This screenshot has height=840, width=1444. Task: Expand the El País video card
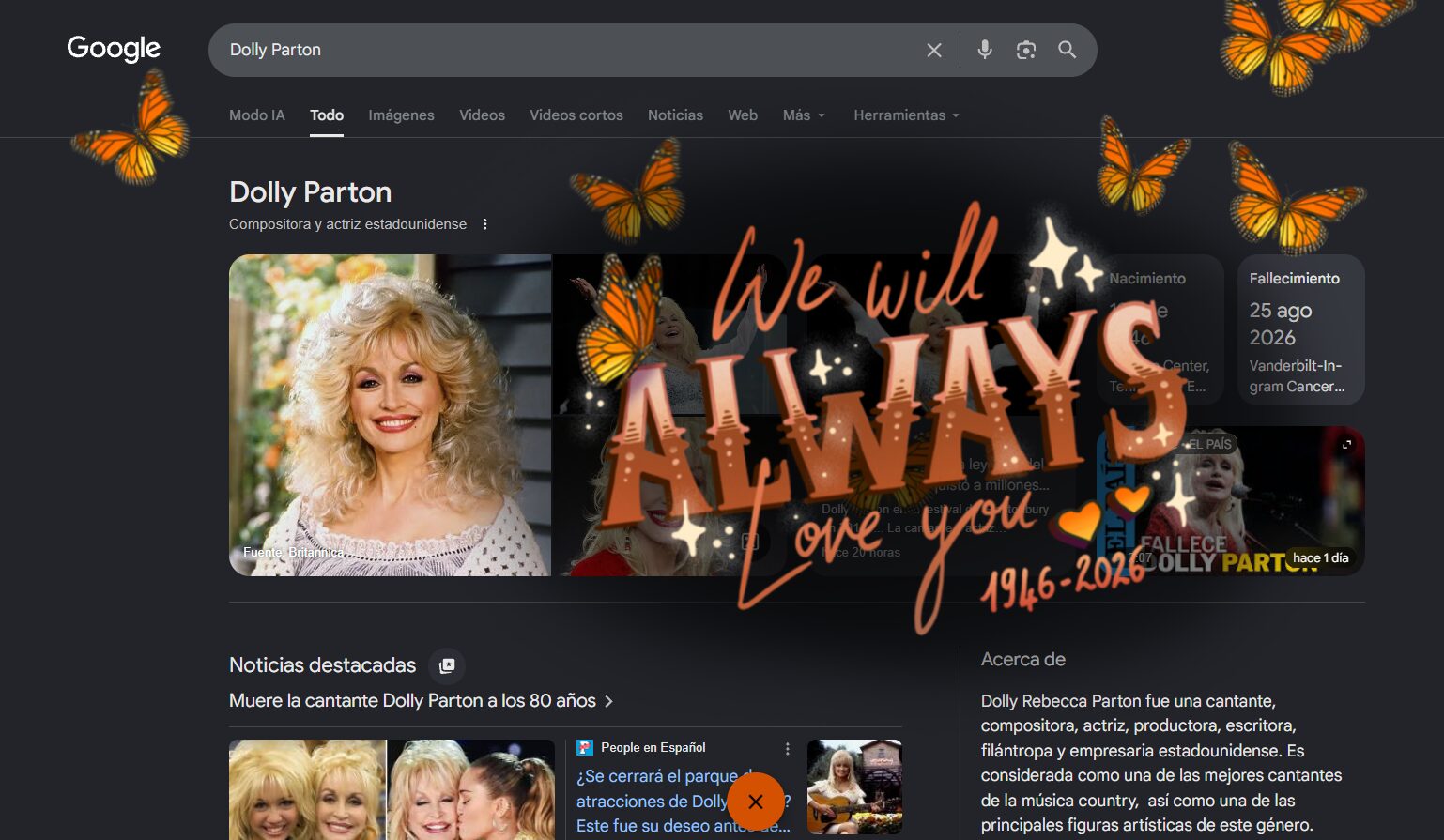point(1347,444)
